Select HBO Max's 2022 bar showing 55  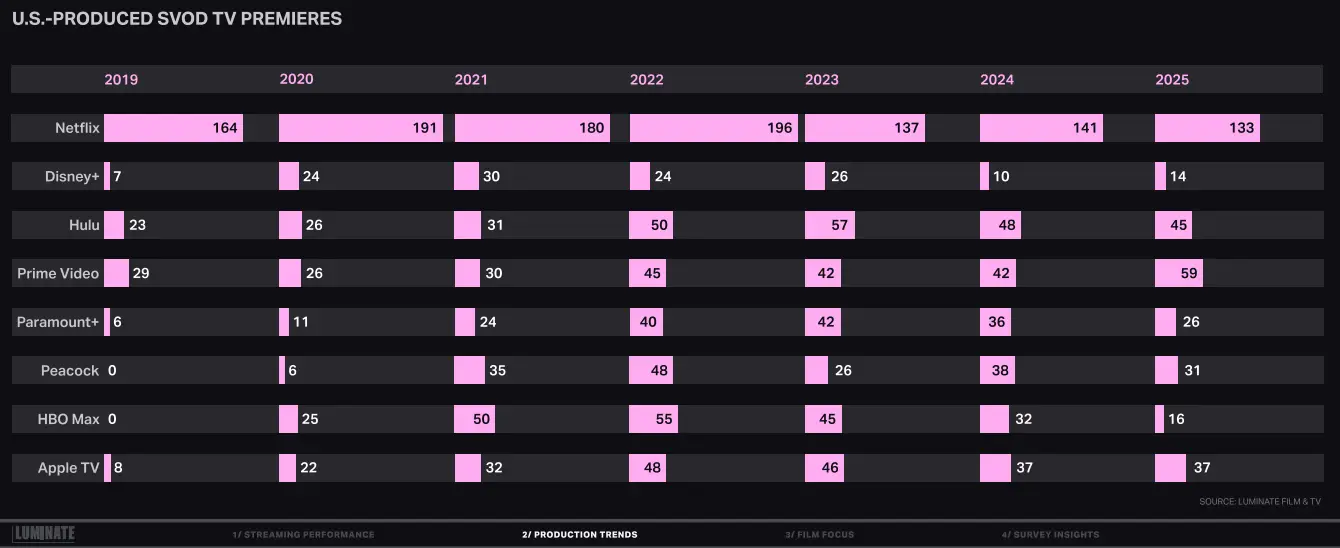653,419
